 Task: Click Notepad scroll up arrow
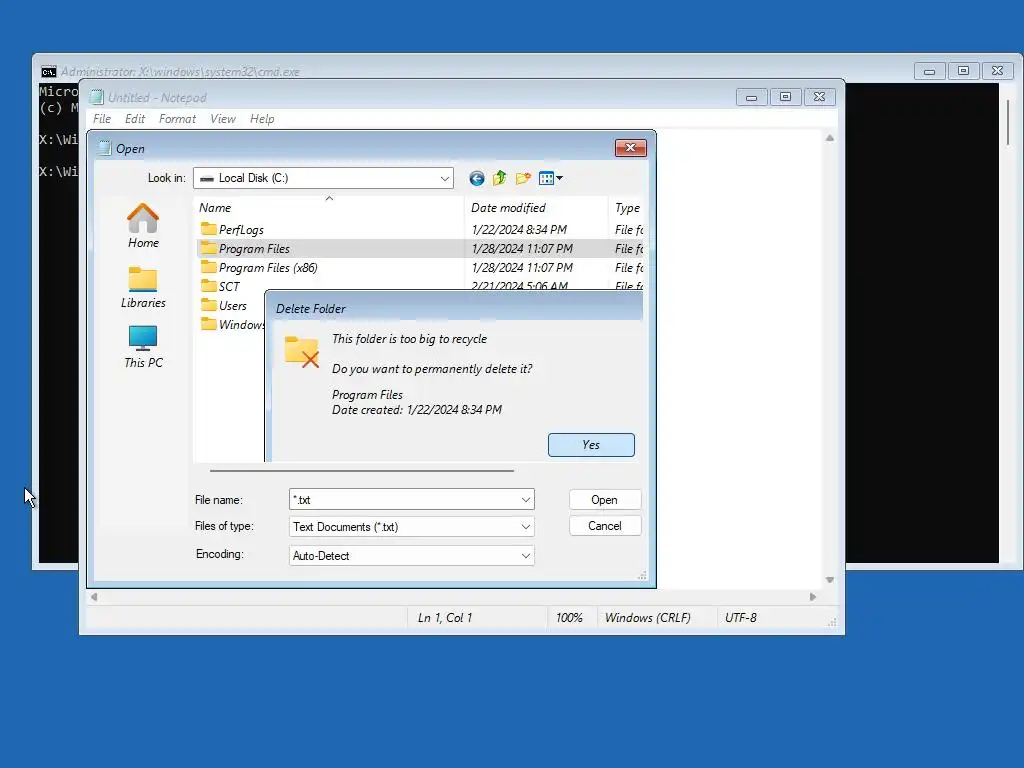pyautogui.click(x=829, y=138)
